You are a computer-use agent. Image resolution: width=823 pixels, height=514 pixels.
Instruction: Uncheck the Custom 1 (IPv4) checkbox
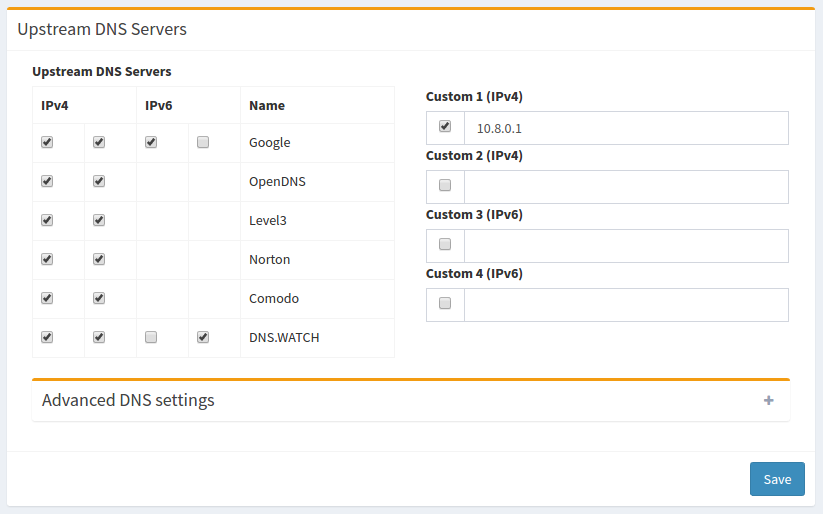click(445, 127)
